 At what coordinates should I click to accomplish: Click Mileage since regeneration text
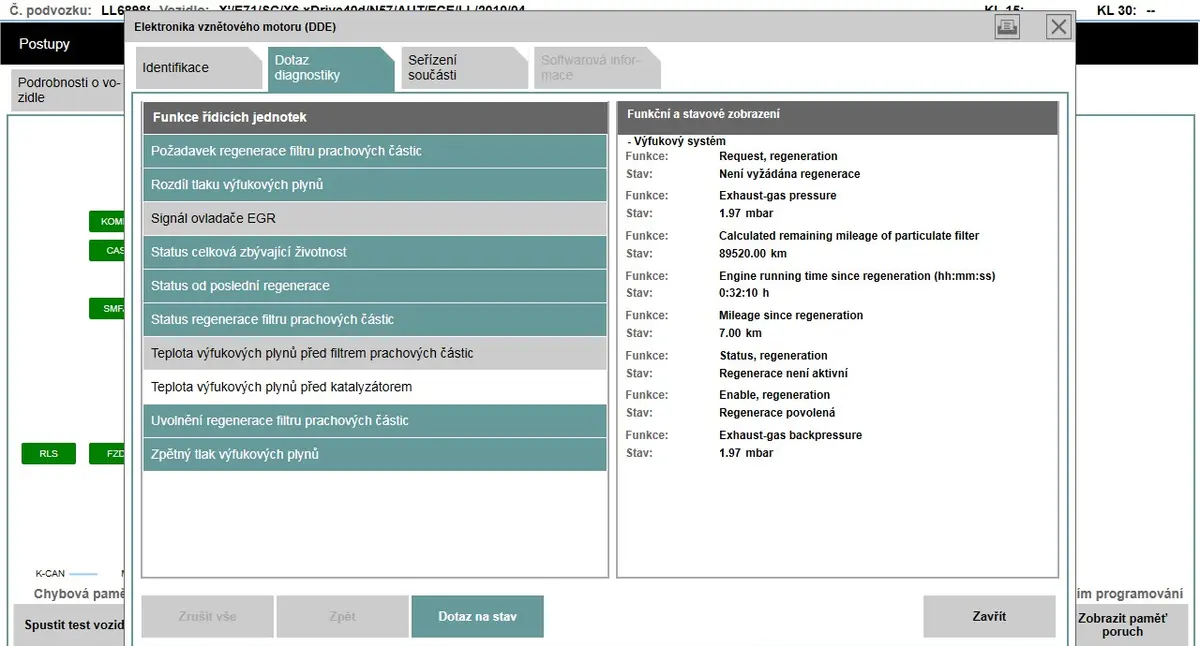tap(791, 316)
